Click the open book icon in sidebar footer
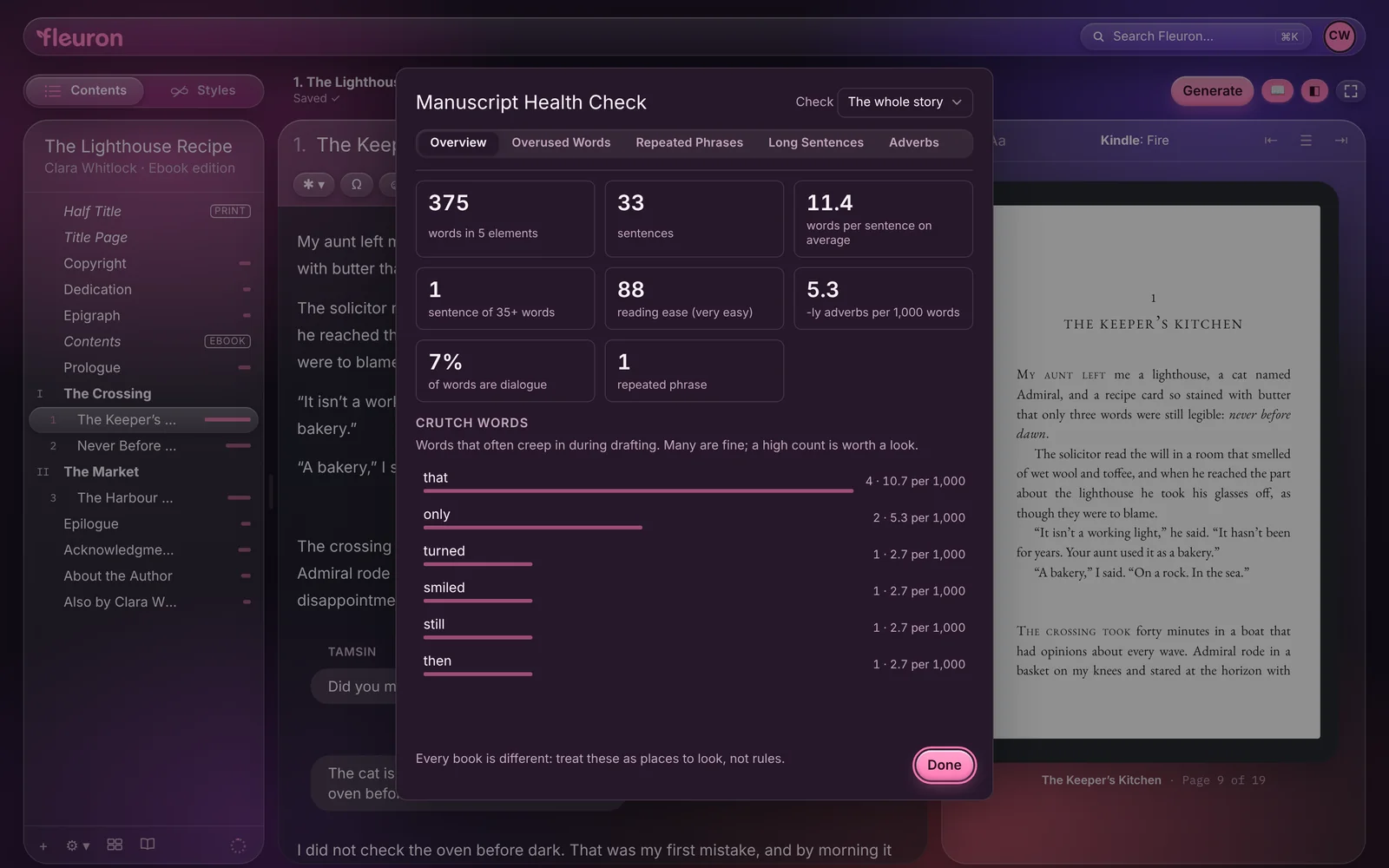This screenshot has height=868, width=1389. pyautogui.click(x=148, y=845)
